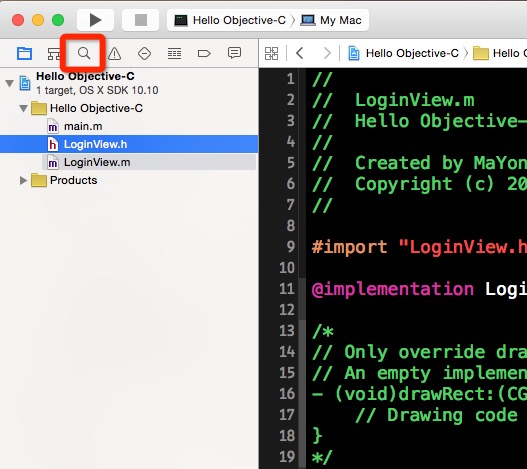The height and width of the screenshot is (469, 527).
Task: Click line number 16 in gutter
Action: coord(286,394)
